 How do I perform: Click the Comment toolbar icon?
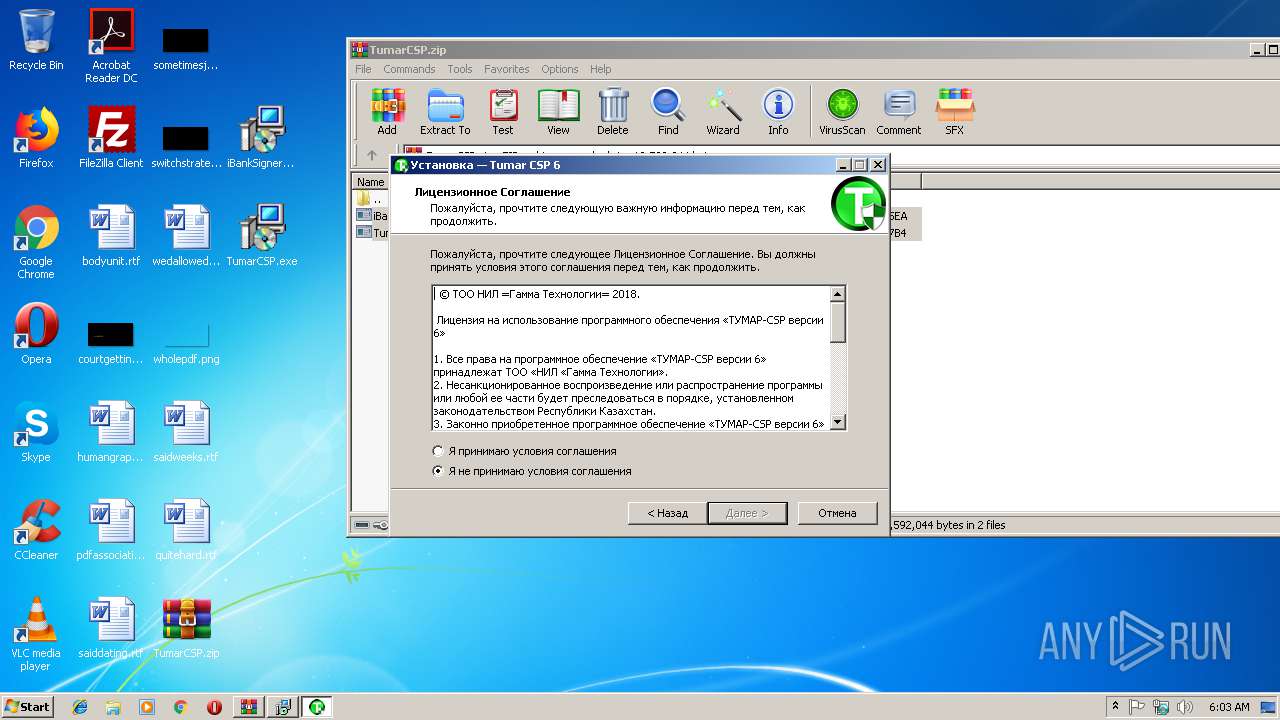[x=899, y=112]
